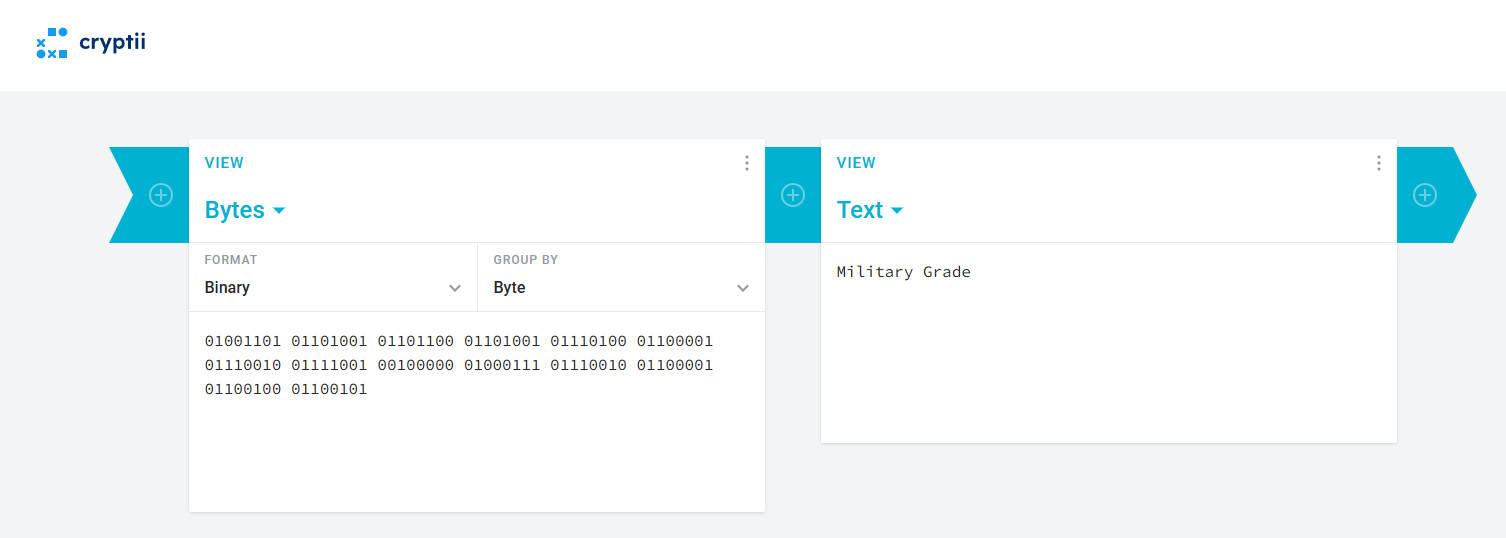The height and width of the screenshot is (538, 1506).
Task: Click the Bytes brick title
Action: point(235,210)
